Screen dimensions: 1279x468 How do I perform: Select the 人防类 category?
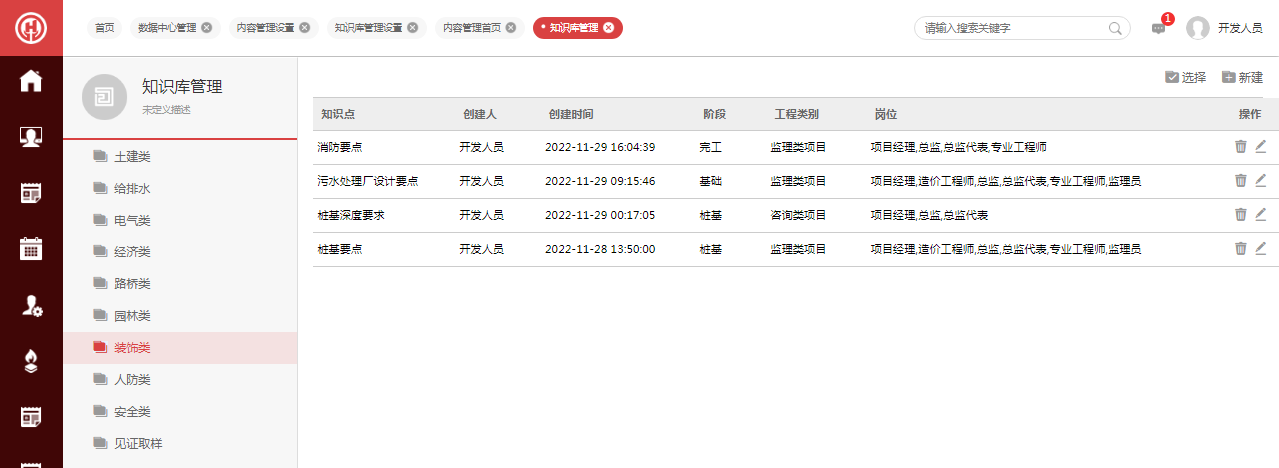[x=180, y=380]
